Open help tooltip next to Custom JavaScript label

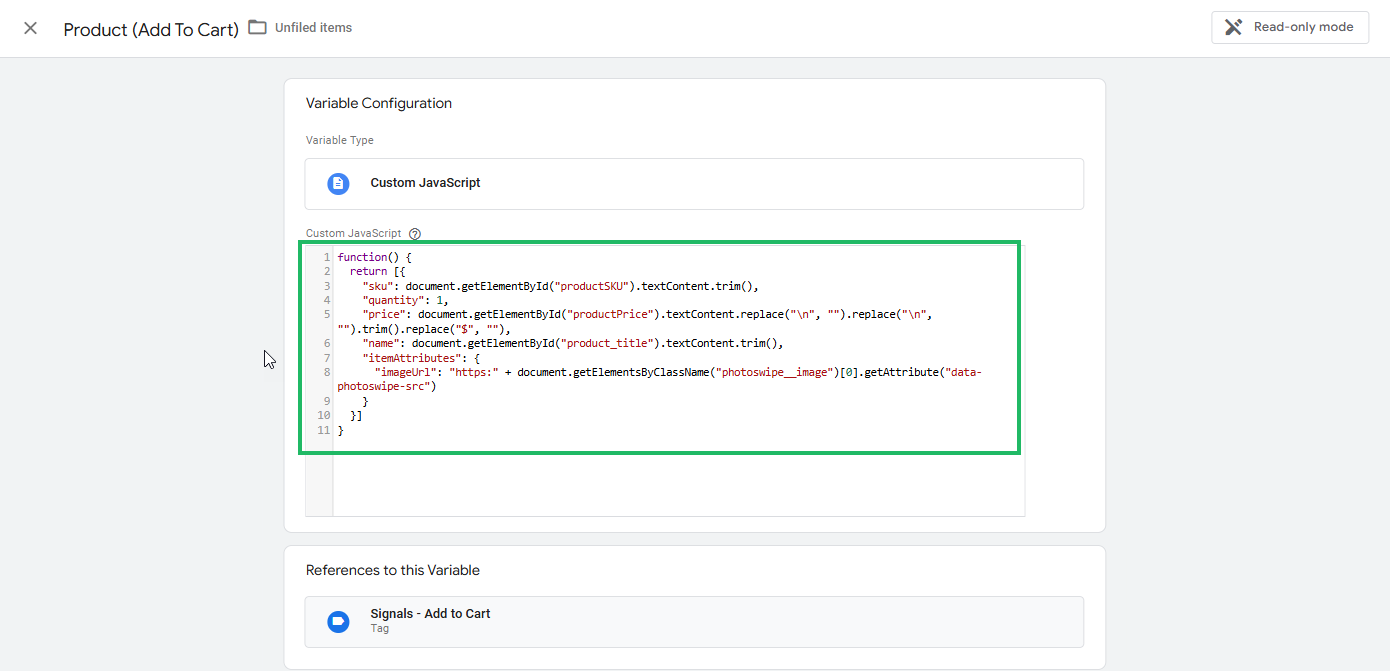[415, 234]
